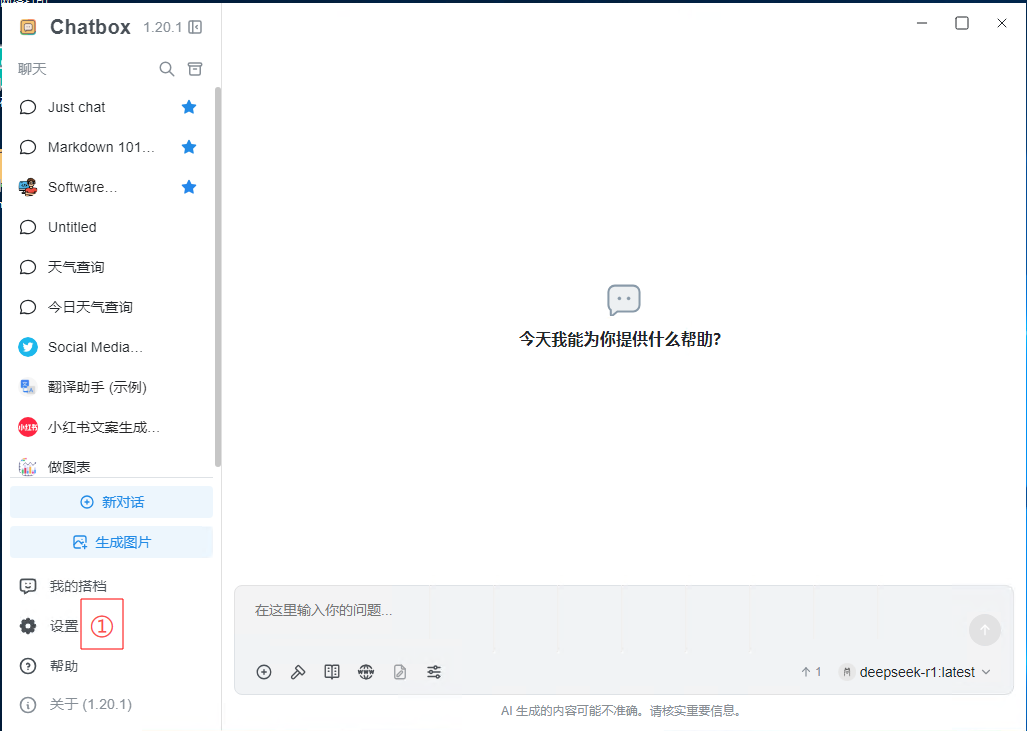The height and width of the screenshot is (731, 1027).
Task: Click the document edit icon in input toolbar
Action: point(400,671)
